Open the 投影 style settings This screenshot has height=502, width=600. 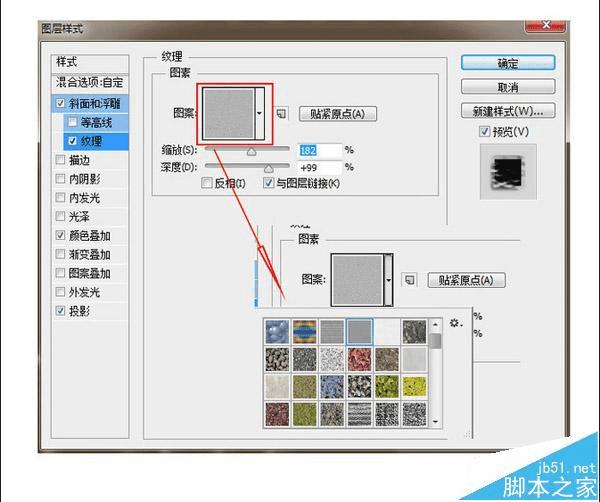(79, 311)
